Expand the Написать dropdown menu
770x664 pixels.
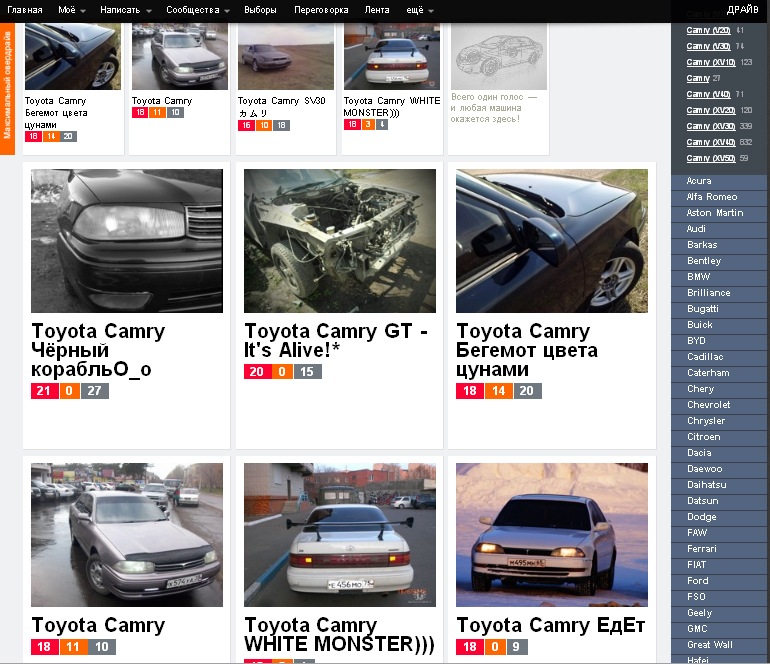[126, 10]
